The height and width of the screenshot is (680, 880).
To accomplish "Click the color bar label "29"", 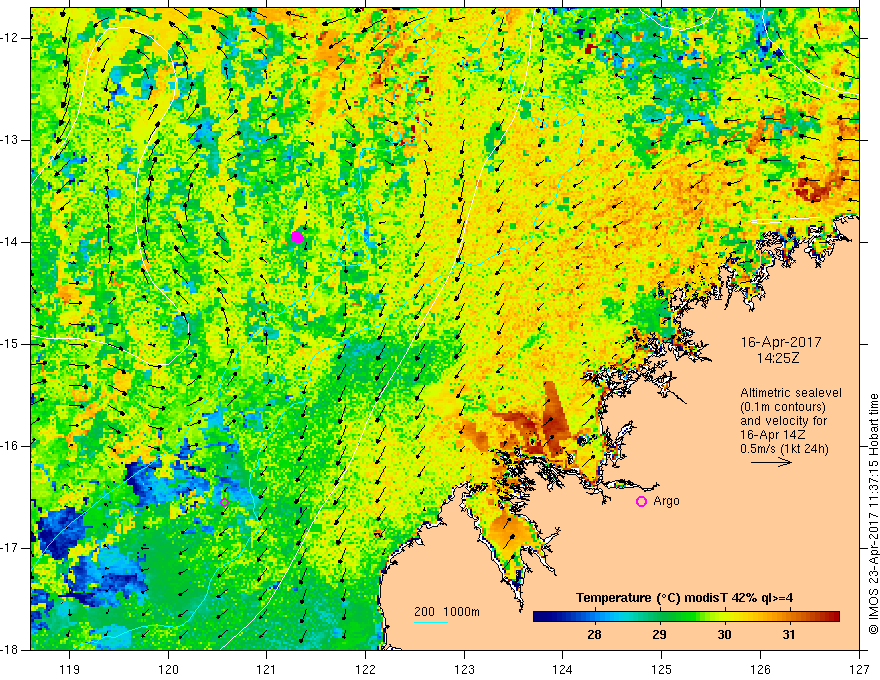I will 659,635.
